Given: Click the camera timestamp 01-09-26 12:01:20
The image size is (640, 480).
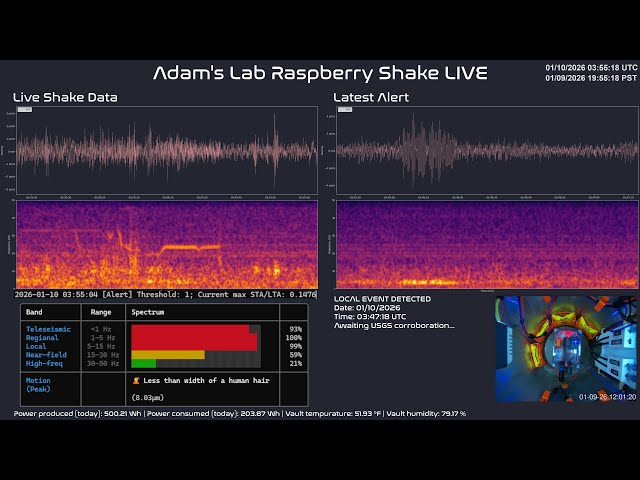Looking at the screenshot, I should [x=607, y=397].
